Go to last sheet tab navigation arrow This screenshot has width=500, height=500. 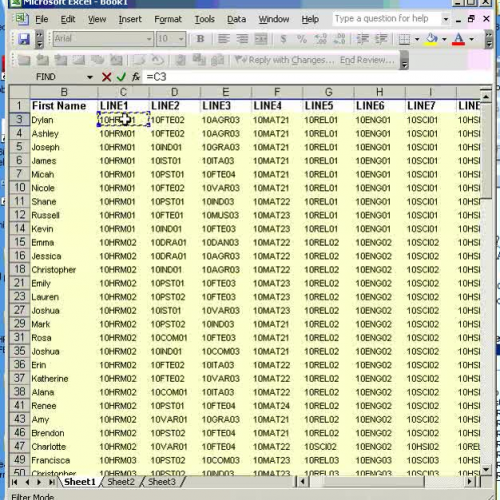(52, 482)
